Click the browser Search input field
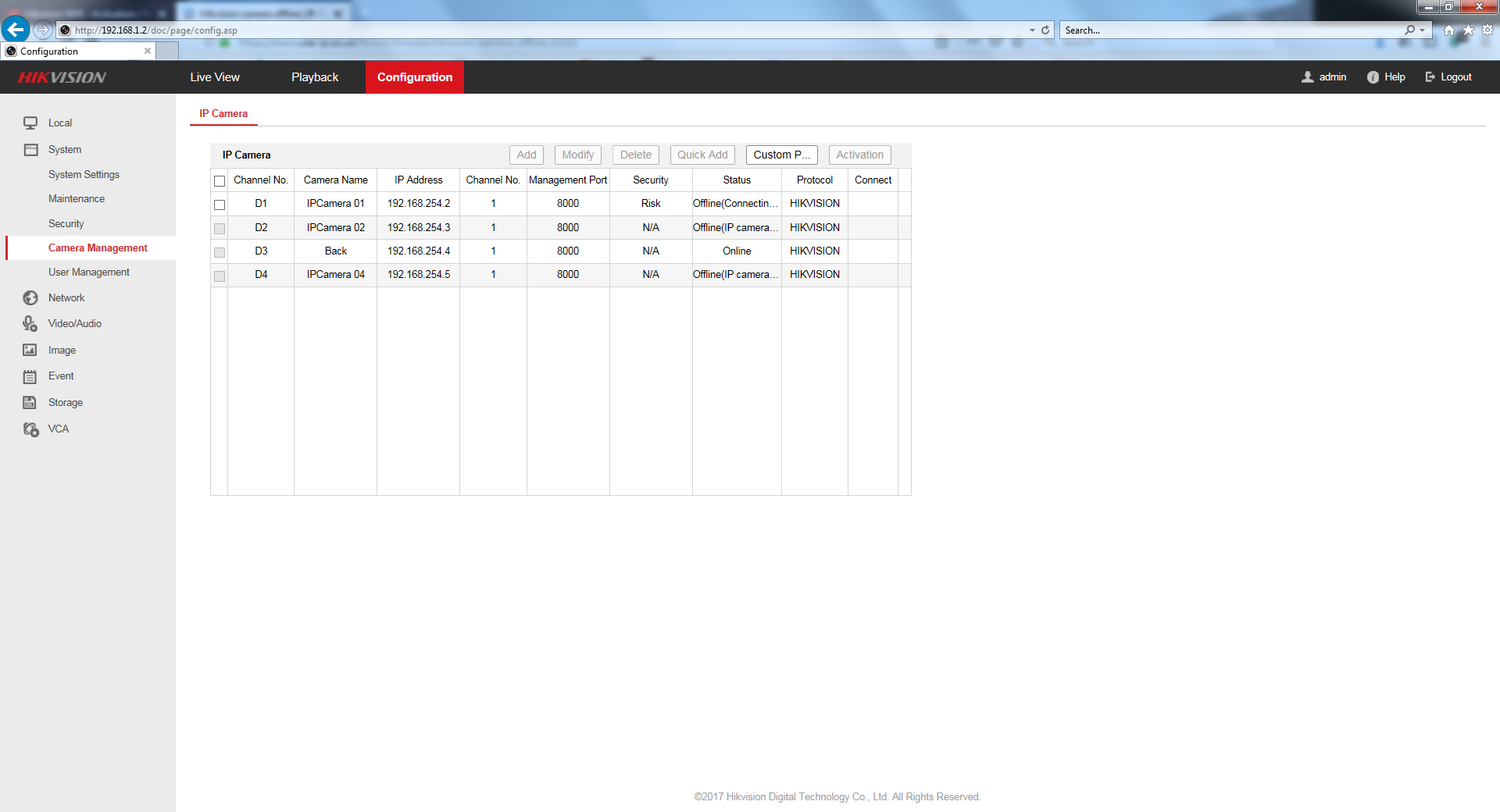This screenshot has height=812, width=1500. point(1230,30)
